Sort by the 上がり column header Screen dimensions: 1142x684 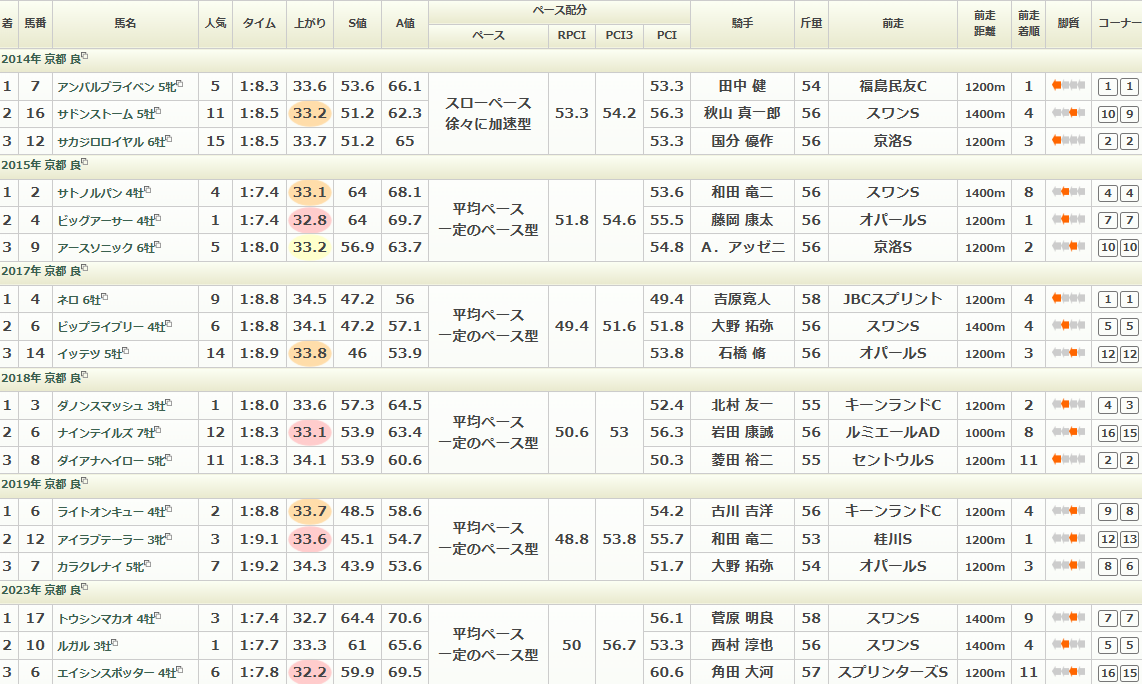(x=310, y=24)
